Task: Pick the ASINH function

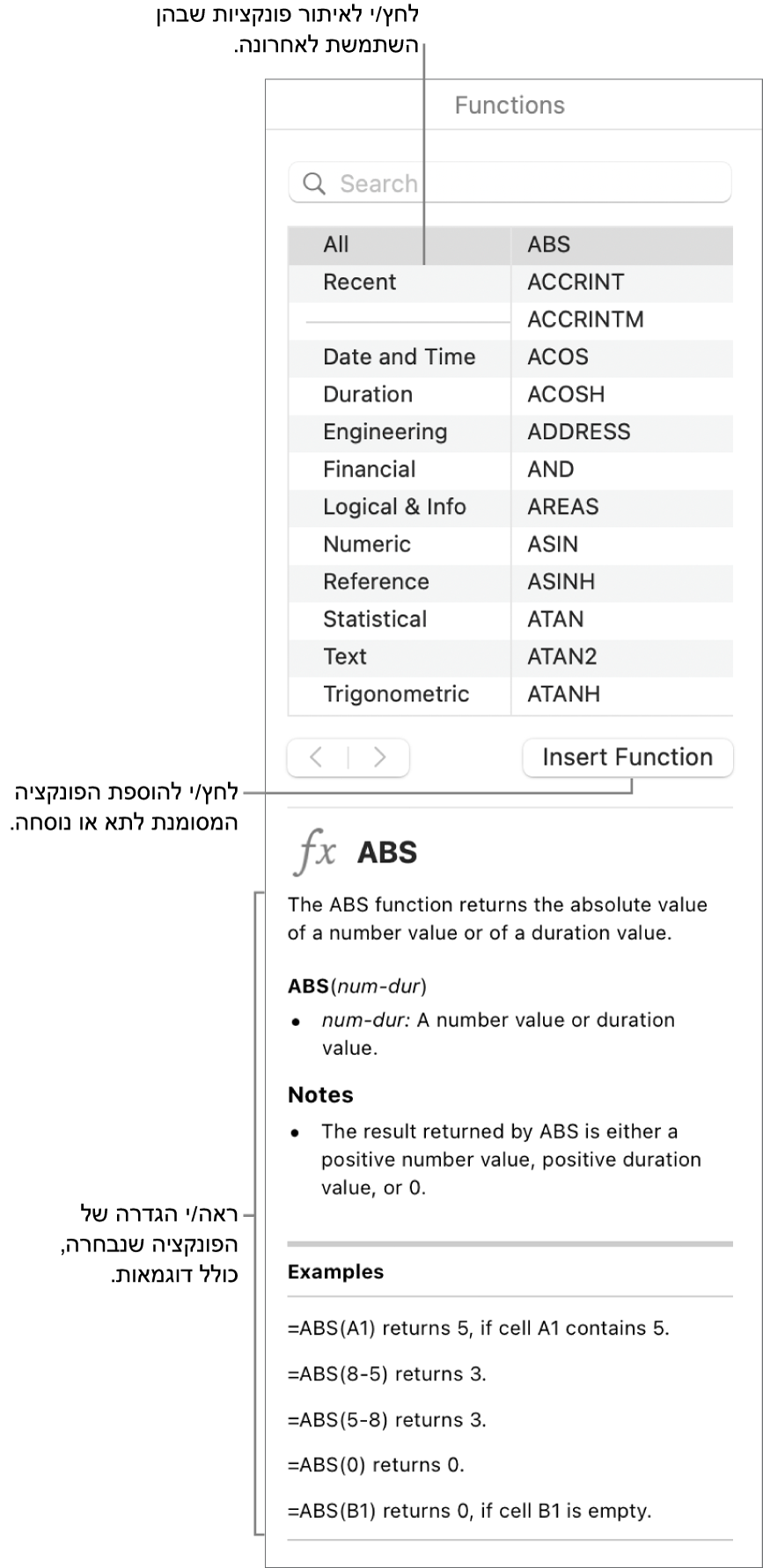Action: [561, 582]
